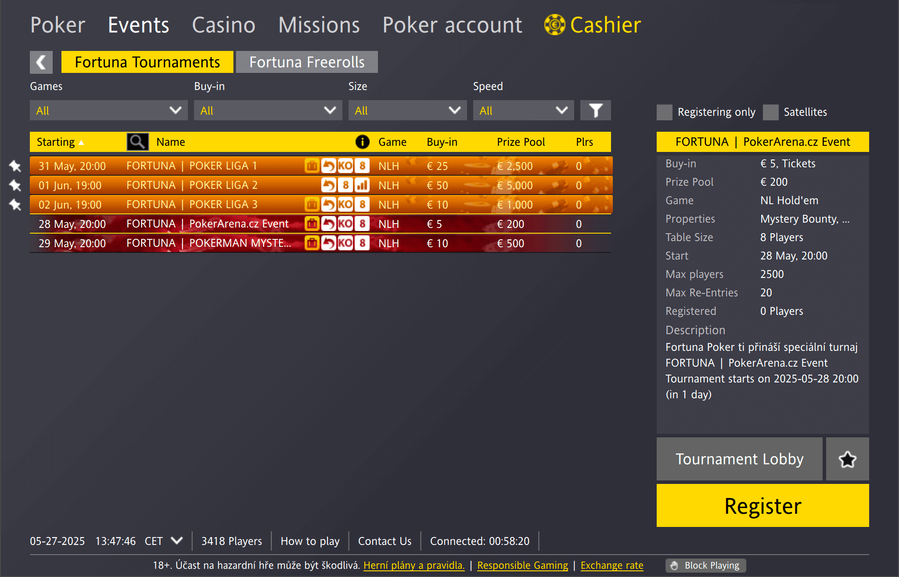Click the back arrow button
Screen dimensions: 899x577
41,62
